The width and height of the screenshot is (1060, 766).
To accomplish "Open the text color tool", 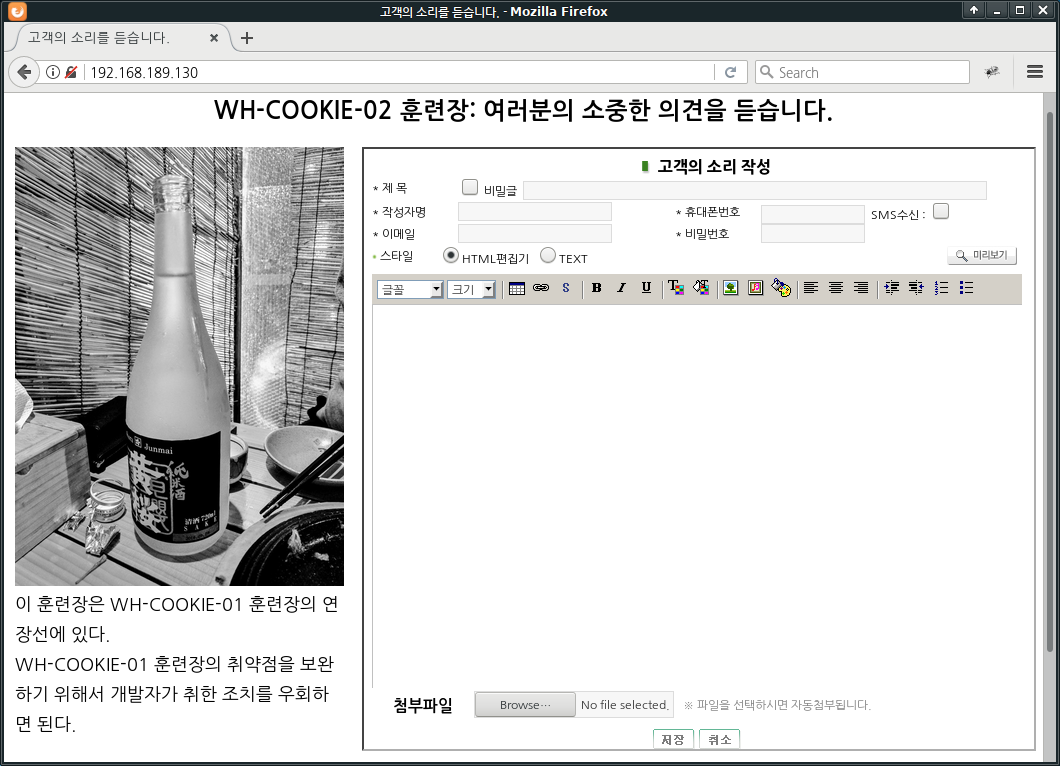I will 676,288.
